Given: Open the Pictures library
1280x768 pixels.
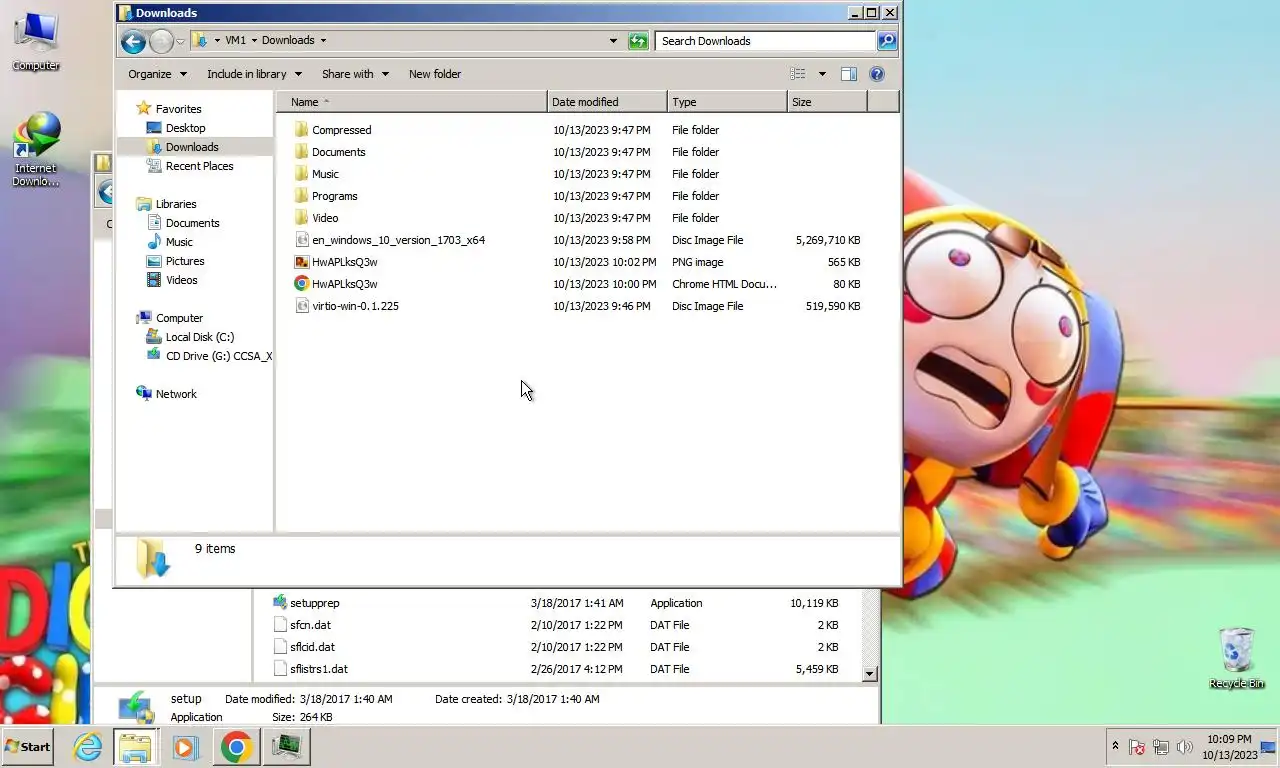Looking at the screenshot, I should pos(184,261).
